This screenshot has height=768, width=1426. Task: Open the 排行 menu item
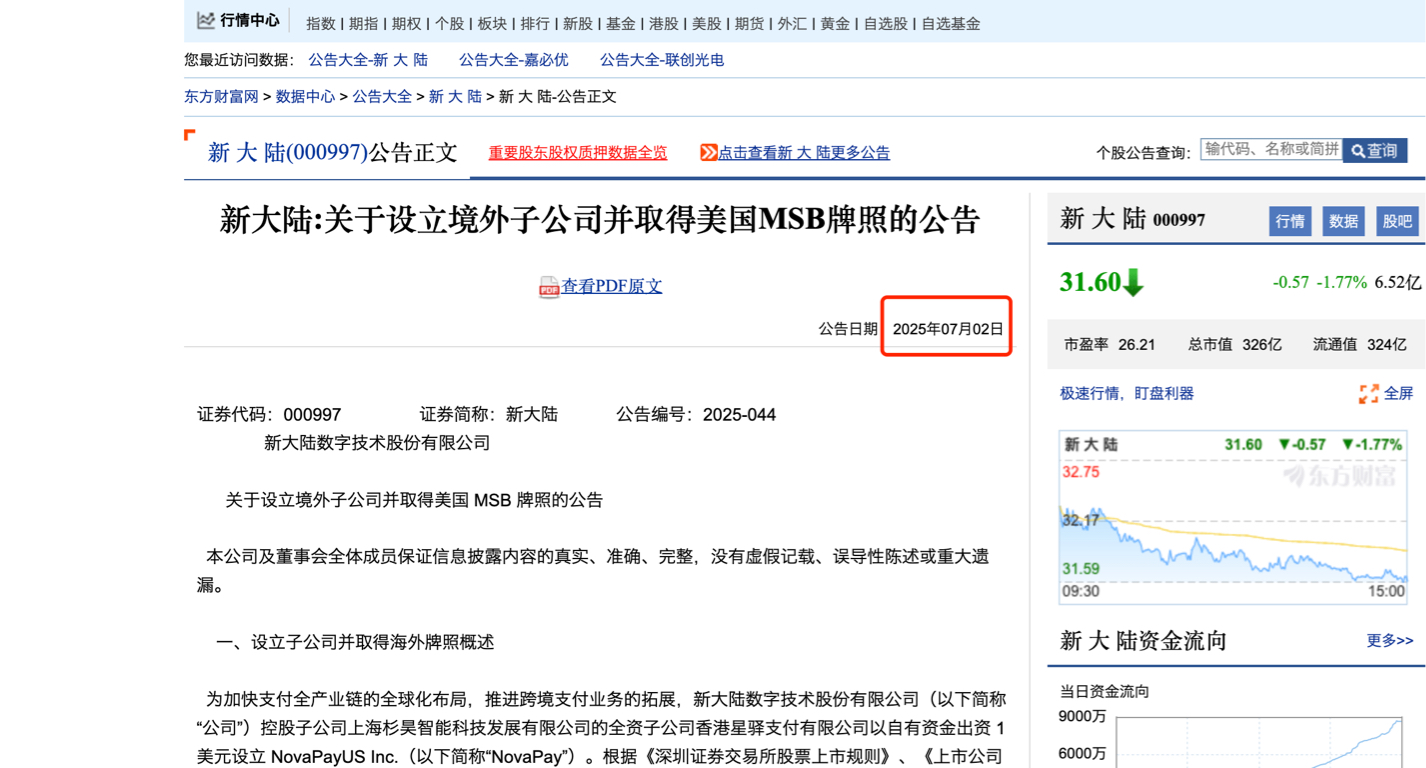click(x=535, y=23)
